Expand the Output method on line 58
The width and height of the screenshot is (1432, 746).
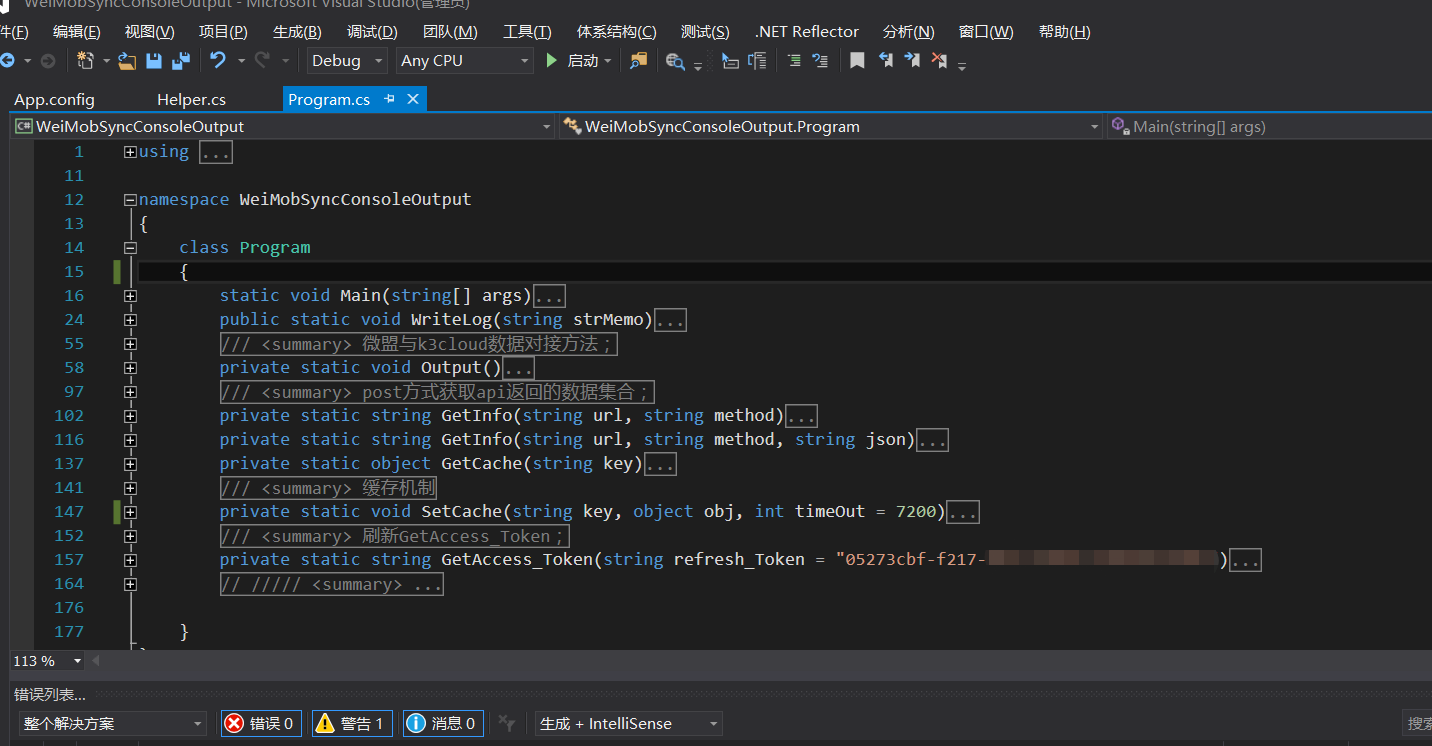[130, 368]
